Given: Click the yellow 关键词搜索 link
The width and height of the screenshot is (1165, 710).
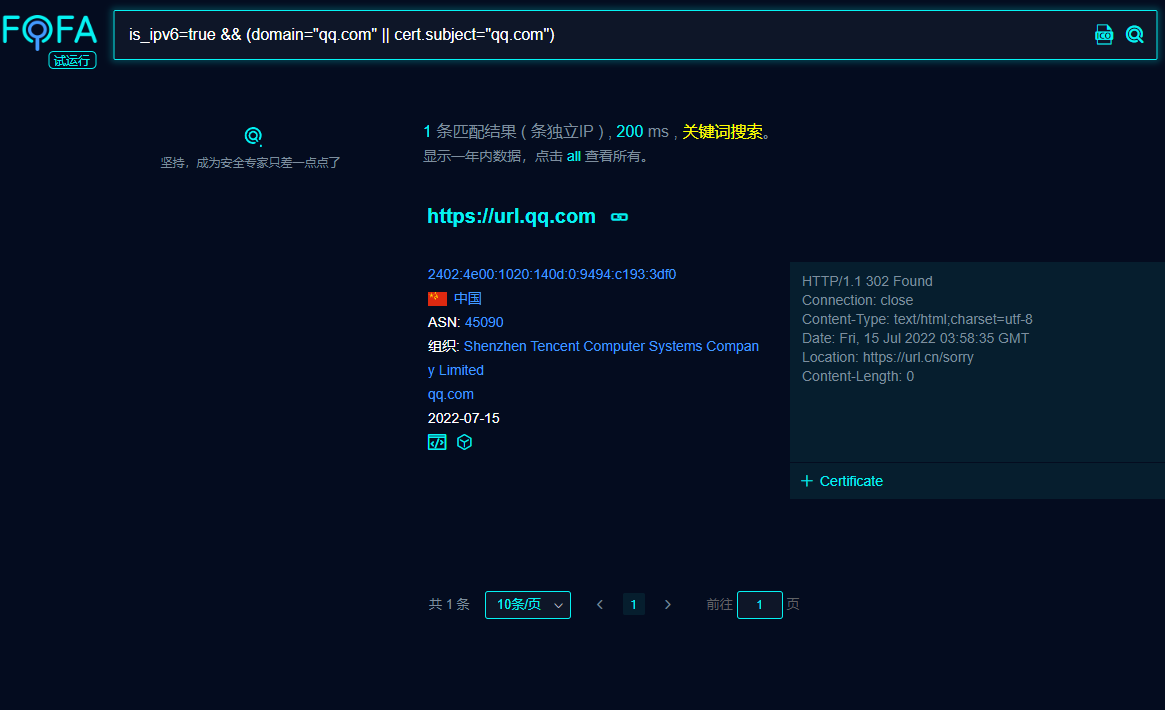Looking at the screenshot, I should click(x=722, y=132).
